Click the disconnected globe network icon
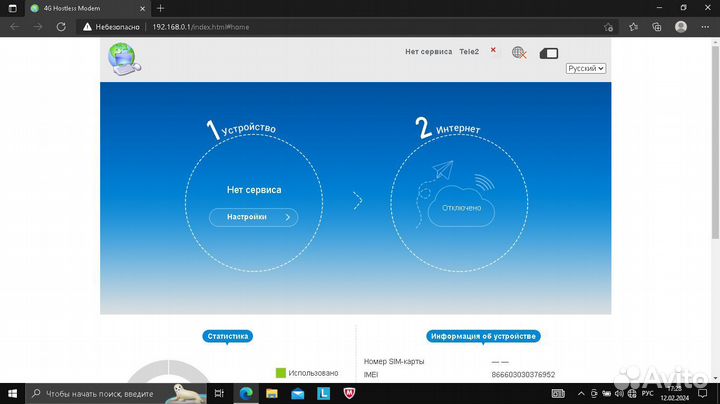Image resolution: width=720 pixels, height=404 pixels. [519, 53]
